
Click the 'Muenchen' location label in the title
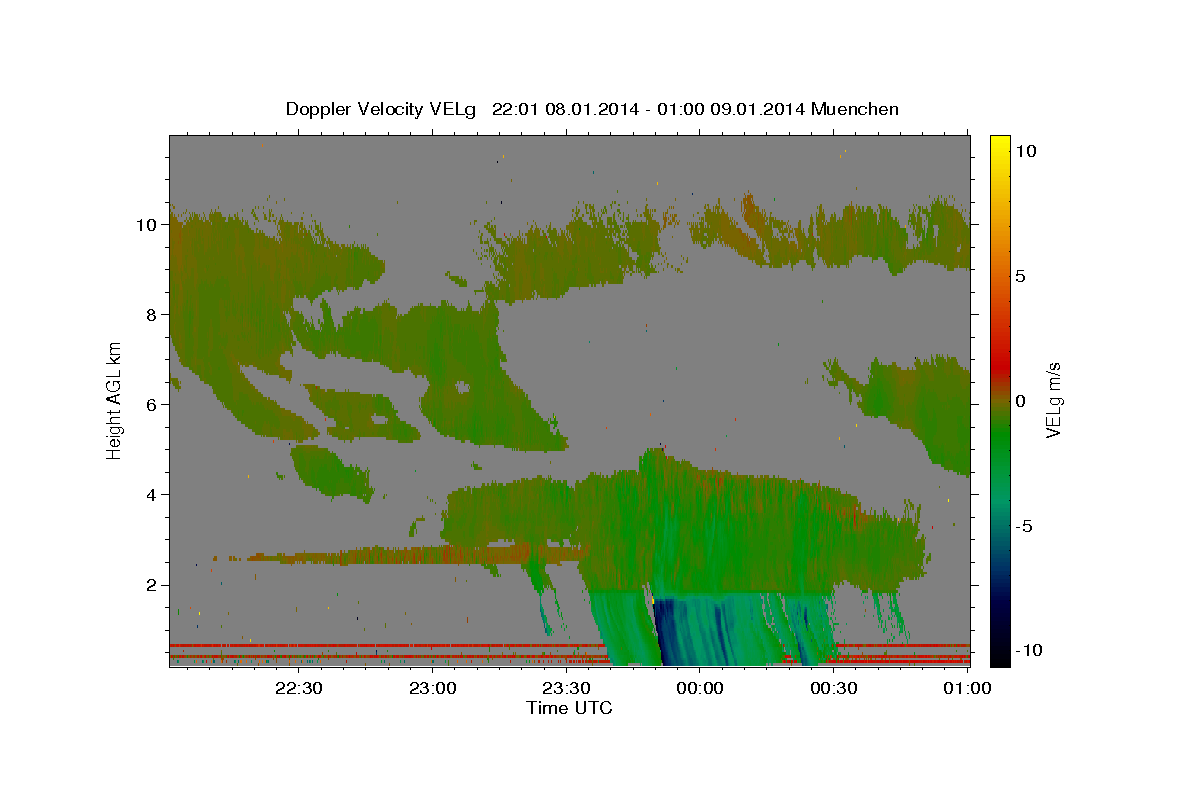855,109
